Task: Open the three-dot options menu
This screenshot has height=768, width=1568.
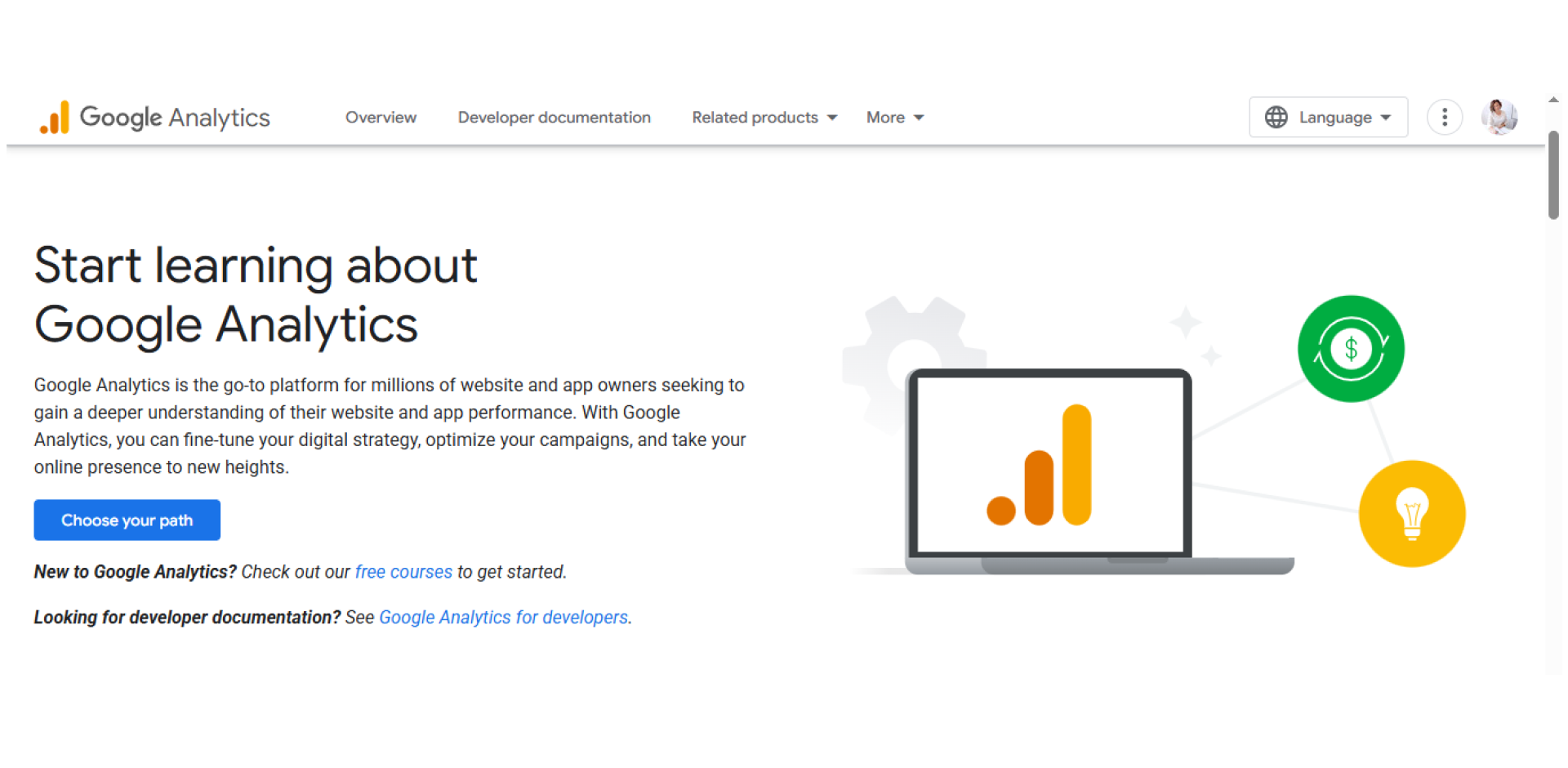Action: [1445, 117]
